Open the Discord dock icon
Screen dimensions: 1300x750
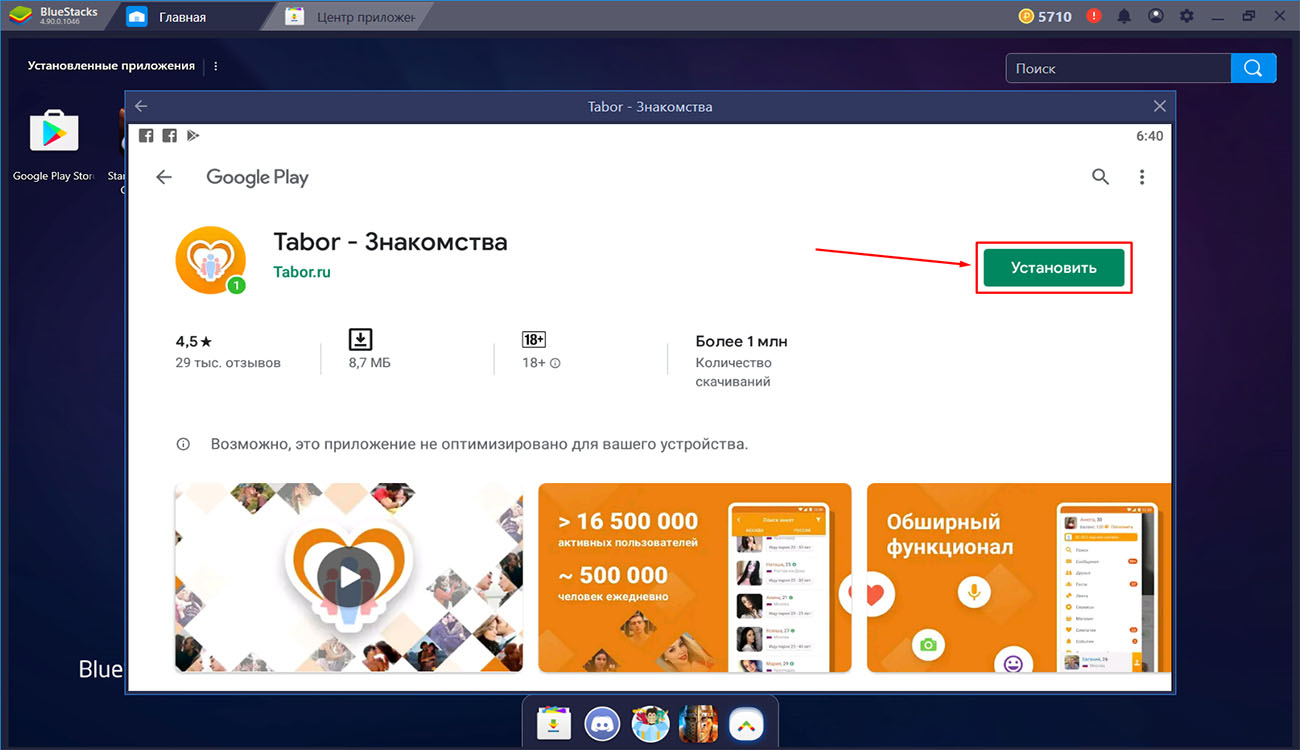tap(601, 722)
